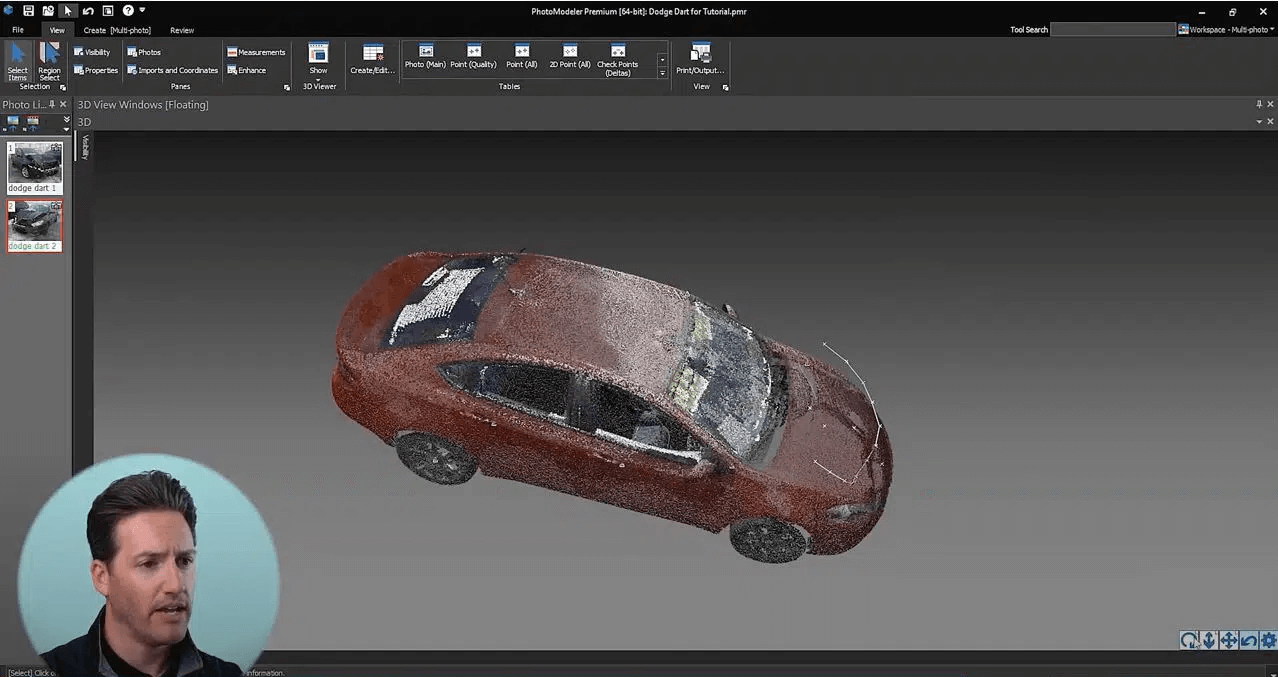The width and height of the screenshot is (1278, 677).
Task: Toggle the Enhance pane
Action: tap(246, 70)
